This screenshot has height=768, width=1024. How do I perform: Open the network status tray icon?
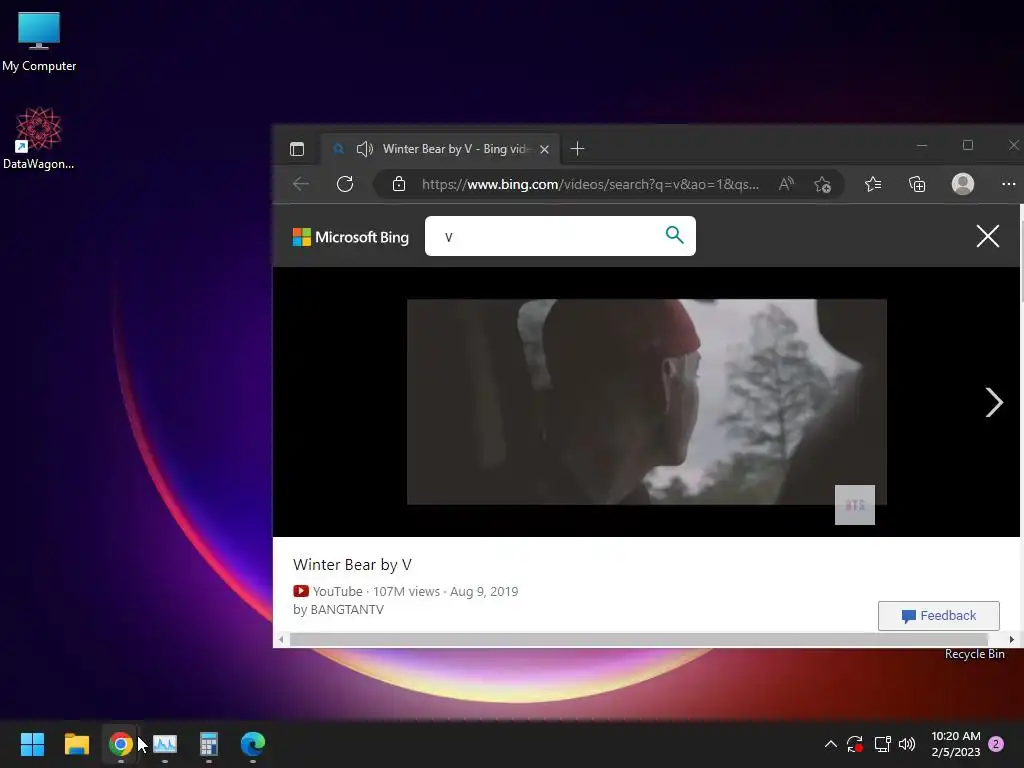coord(882,744)
